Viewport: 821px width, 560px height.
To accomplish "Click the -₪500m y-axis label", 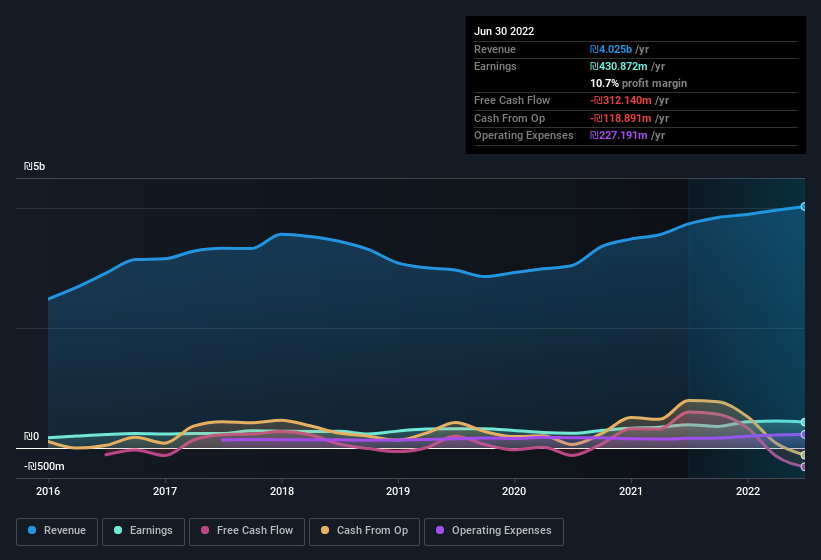I will click(x=44, y=467).
